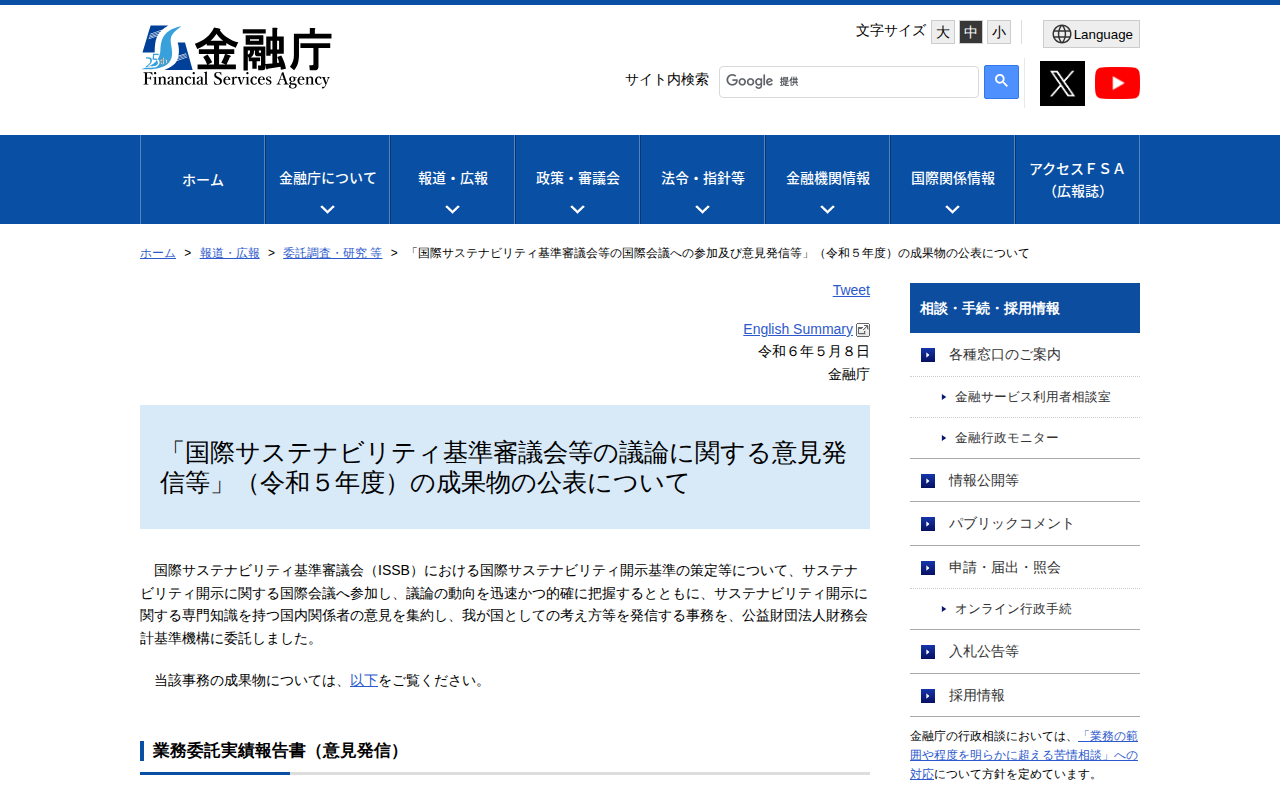
Task: Open the English Summary link
Action: (798, 329)
